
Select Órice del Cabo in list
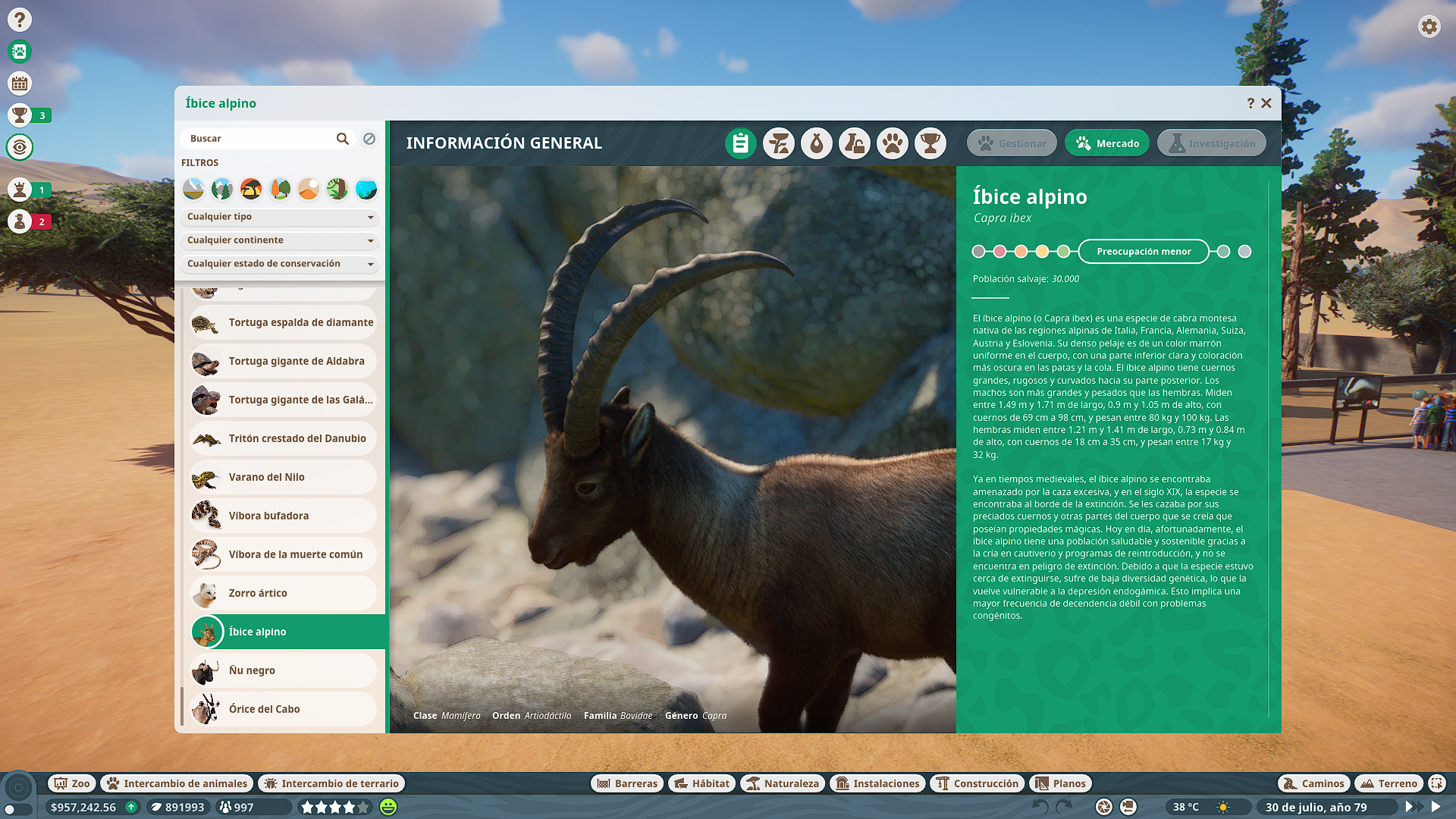point(282,710)
